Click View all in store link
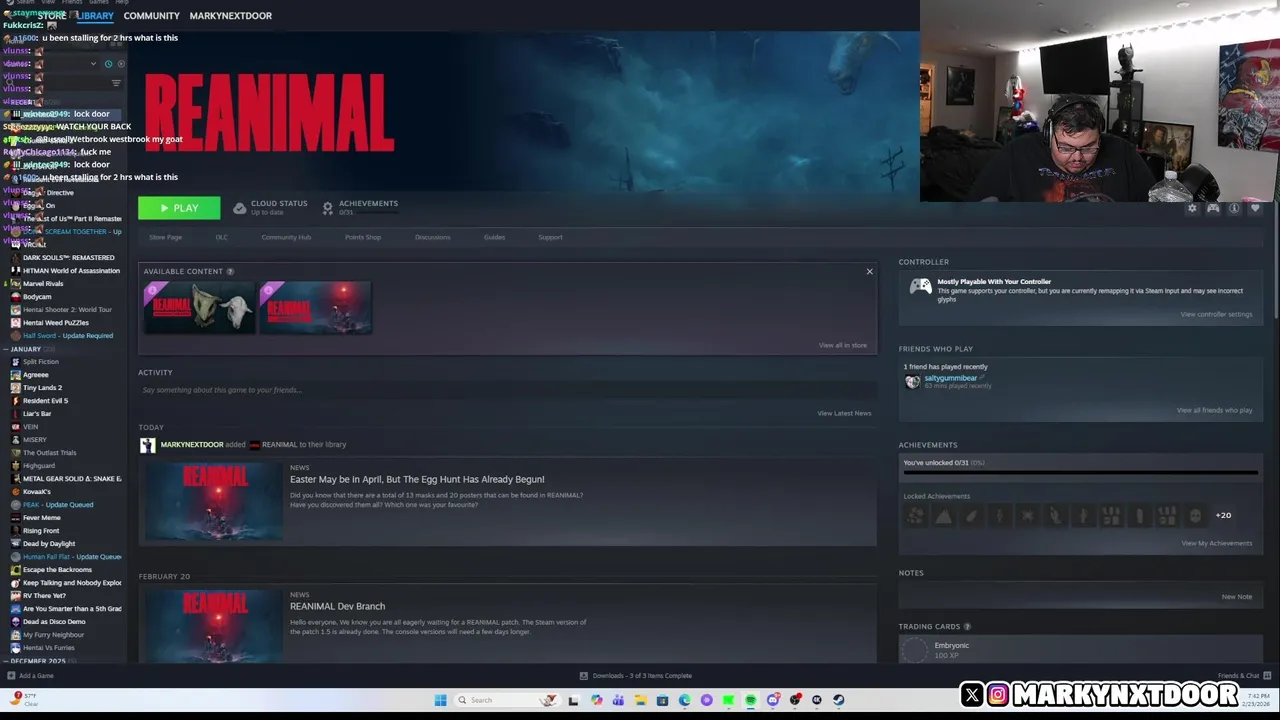The image size is (1280, 720). 842,346
